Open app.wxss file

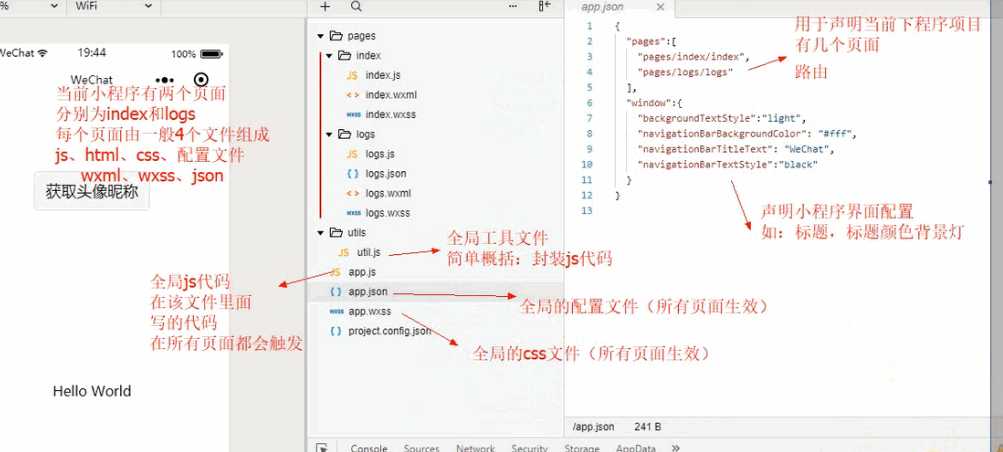click(x=370, y=311)
